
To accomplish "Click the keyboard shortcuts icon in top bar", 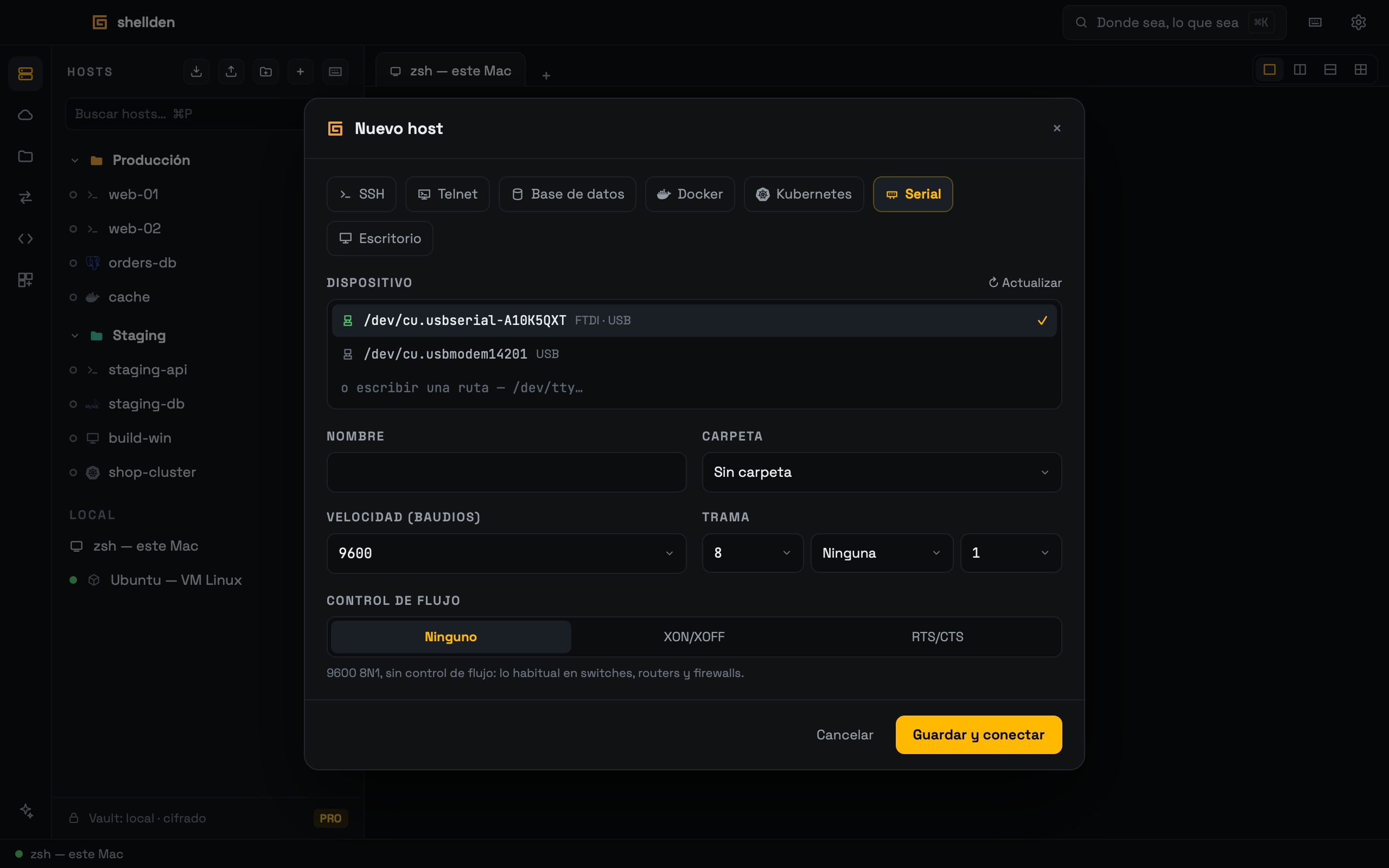I will tap(1315, 22).
